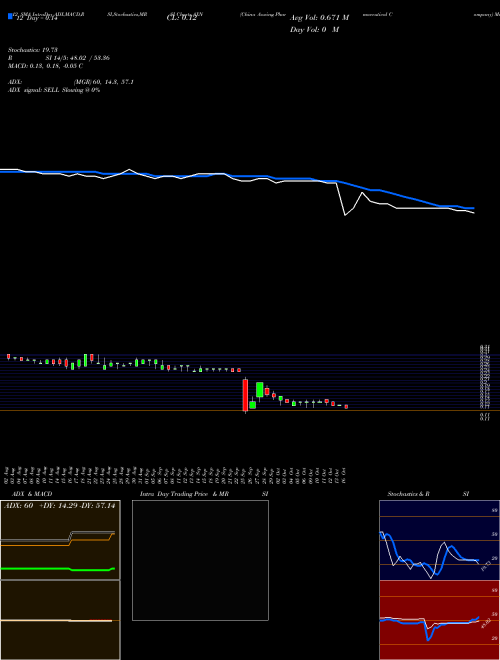Click the 'MACD: 0.13, 0.18, -0.05 C' line
Image resolution: width=500 pixels, height=660 pixels.
coord(45,66)
